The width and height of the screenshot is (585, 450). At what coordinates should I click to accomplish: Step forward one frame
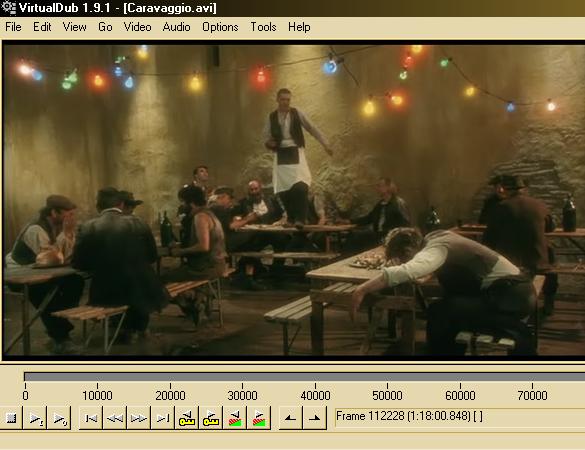tap(138, 418)
